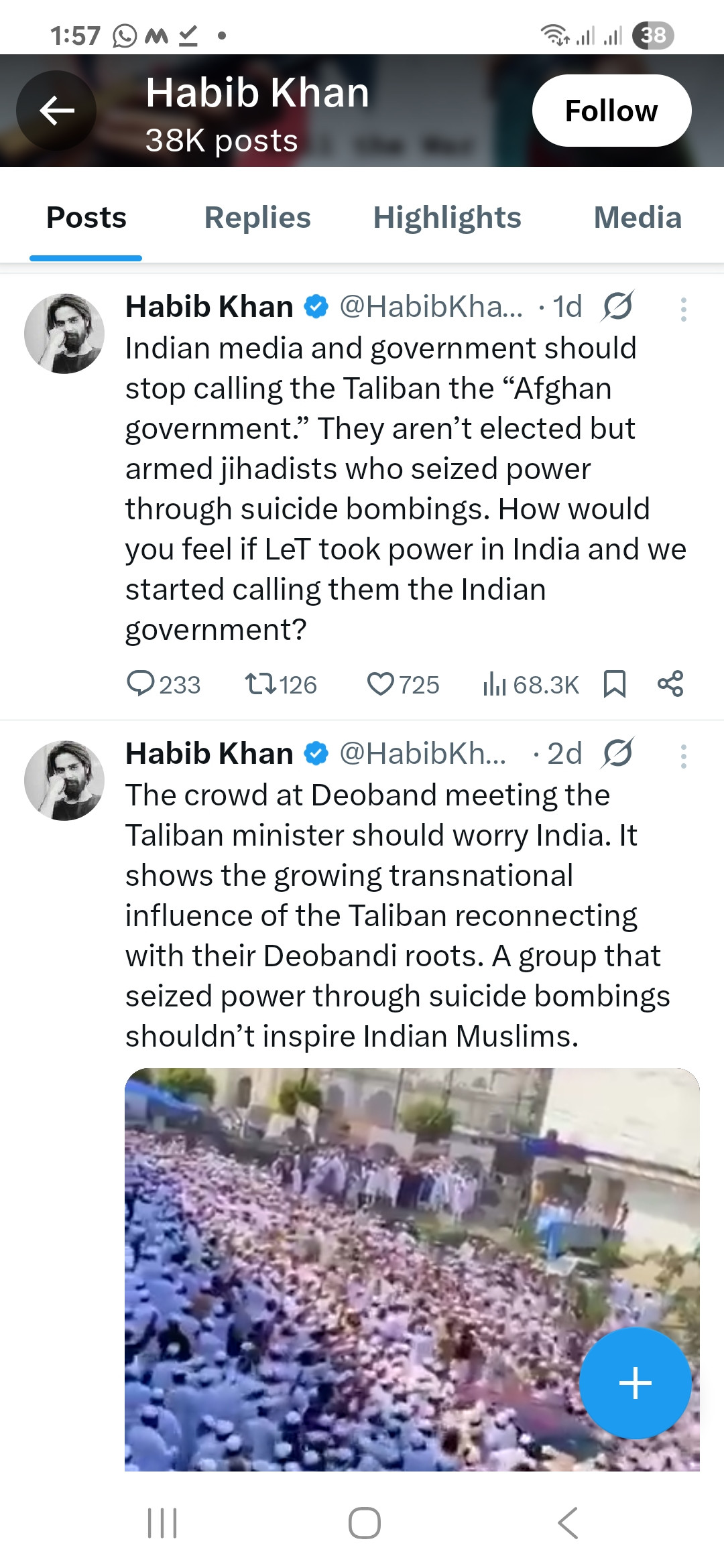Open Grok icon on the 1d post

pos(617,307)
